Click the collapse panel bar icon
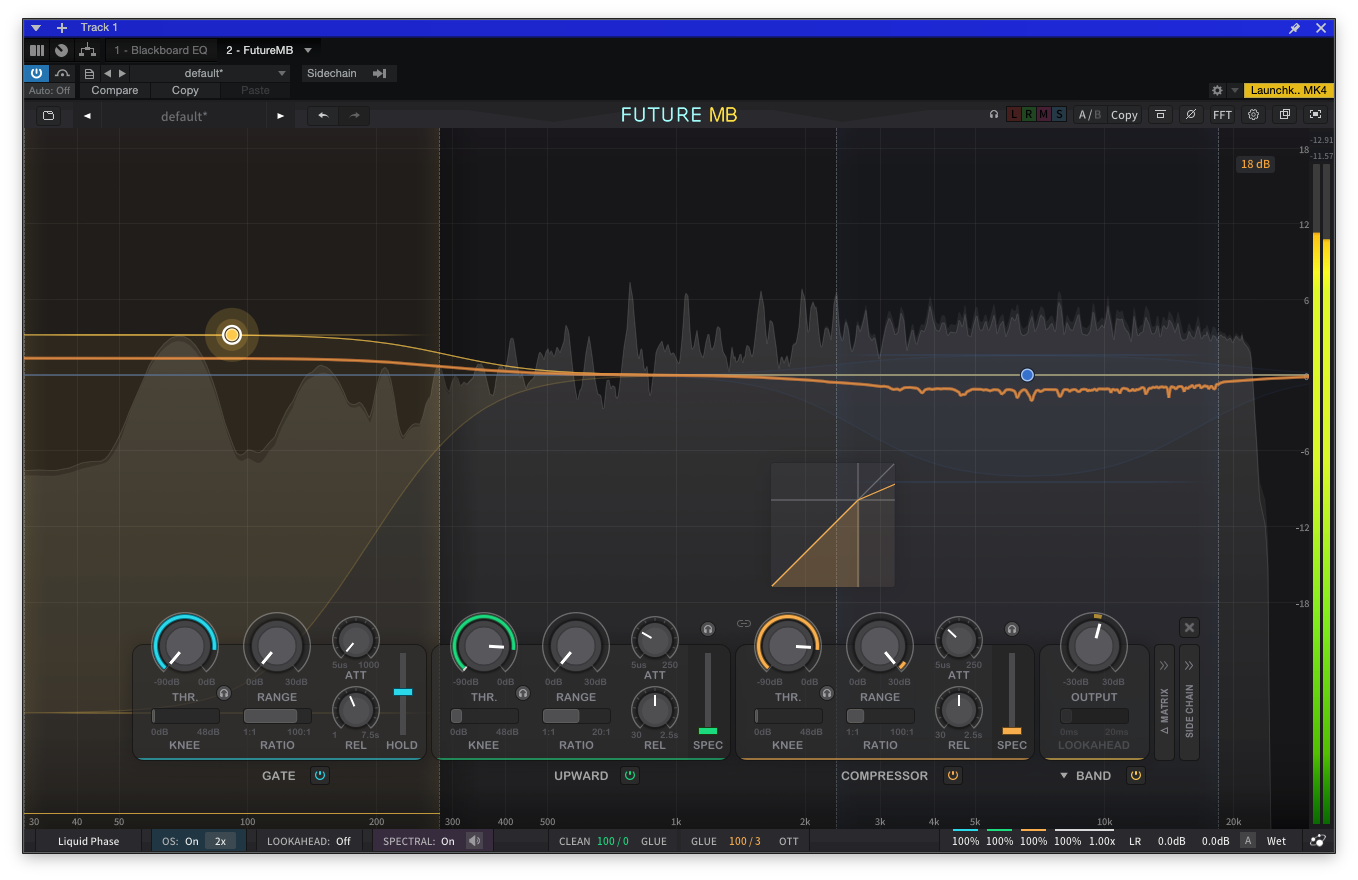This screenshot has width=1358, height=880. point(1160,115)
